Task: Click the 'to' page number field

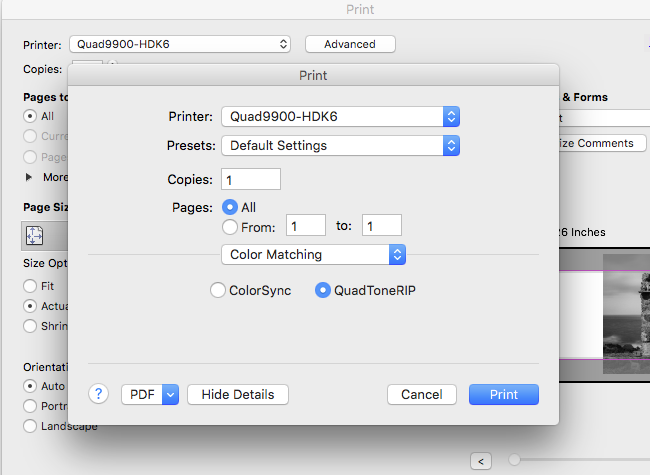Action: 381,226
